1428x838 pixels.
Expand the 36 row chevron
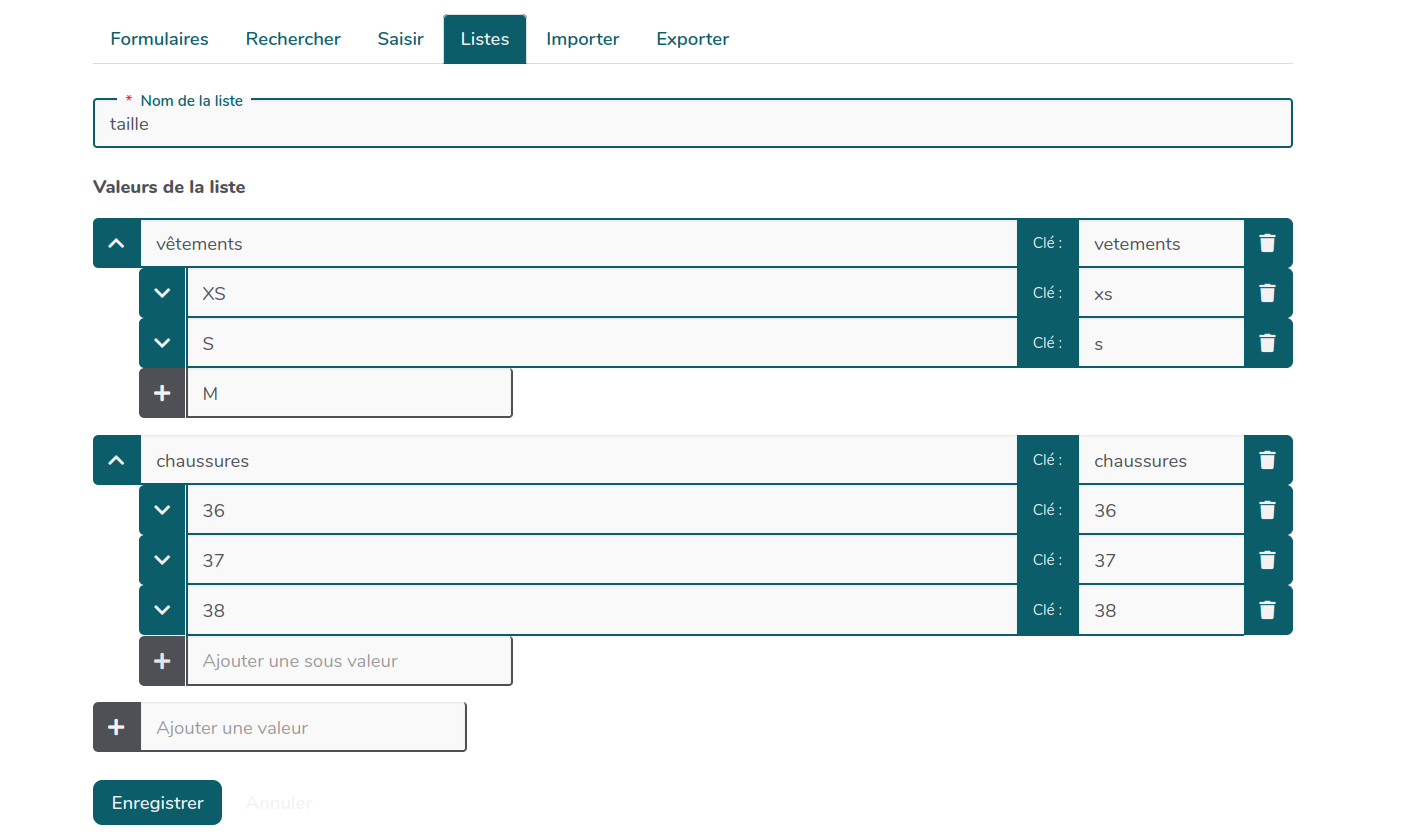(162, 510)
